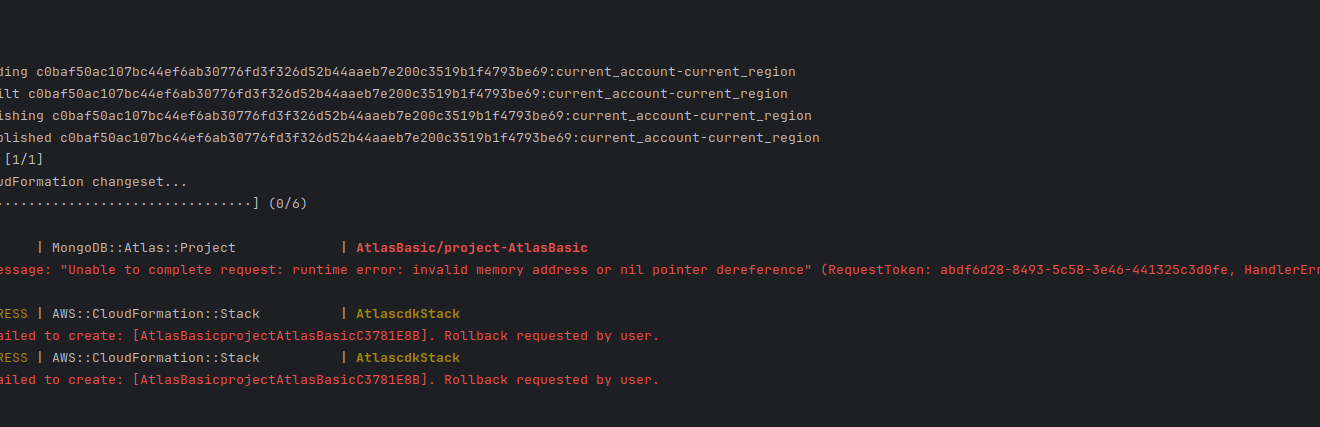Image resolution: width=1320 pixels, height=427 pixels.
Task: Click the "[1/1]" stack counter
Action: click(x=23, y=160)
